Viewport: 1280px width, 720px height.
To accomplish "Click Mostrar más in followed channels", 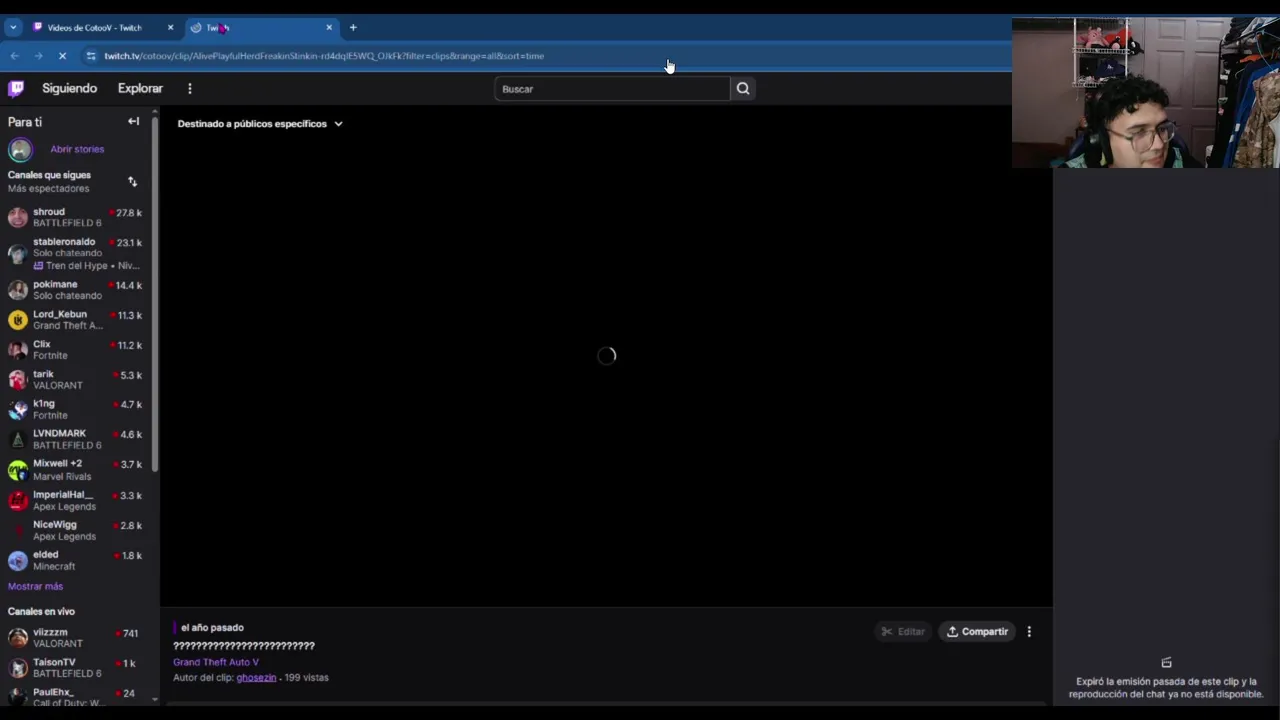I will (35, 586).
